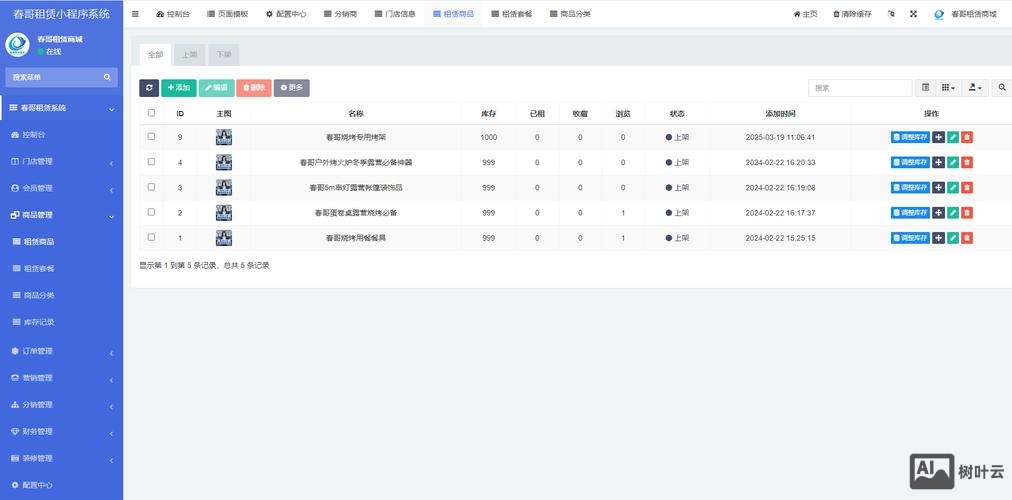Expand 会员管理 in sidebar
Image resolution: width=1012 pixels, height=500 pixels.
[x=61, y=188]
